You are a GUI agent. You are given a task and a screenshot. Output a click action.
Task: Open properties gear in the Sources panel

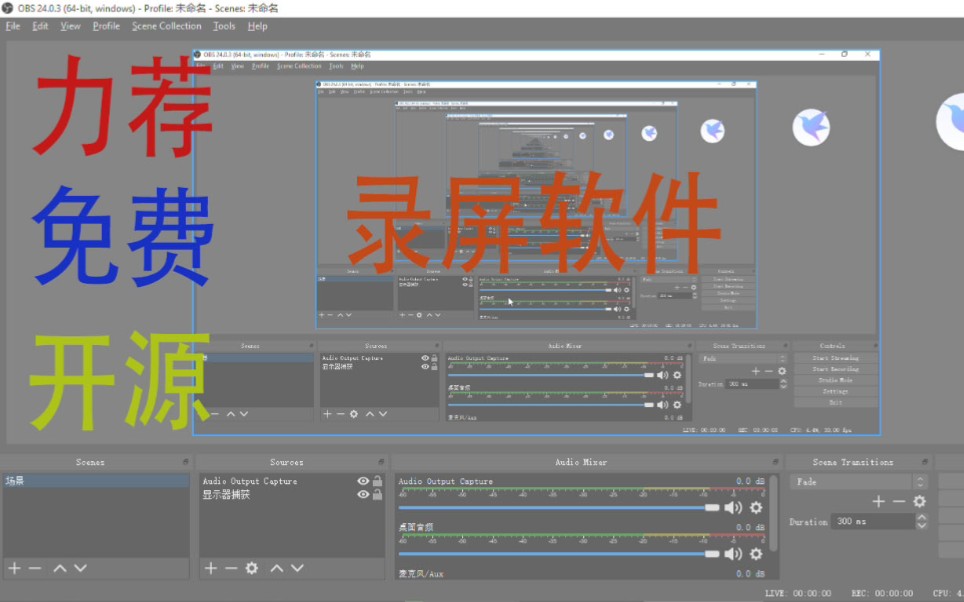coord(251,567)
